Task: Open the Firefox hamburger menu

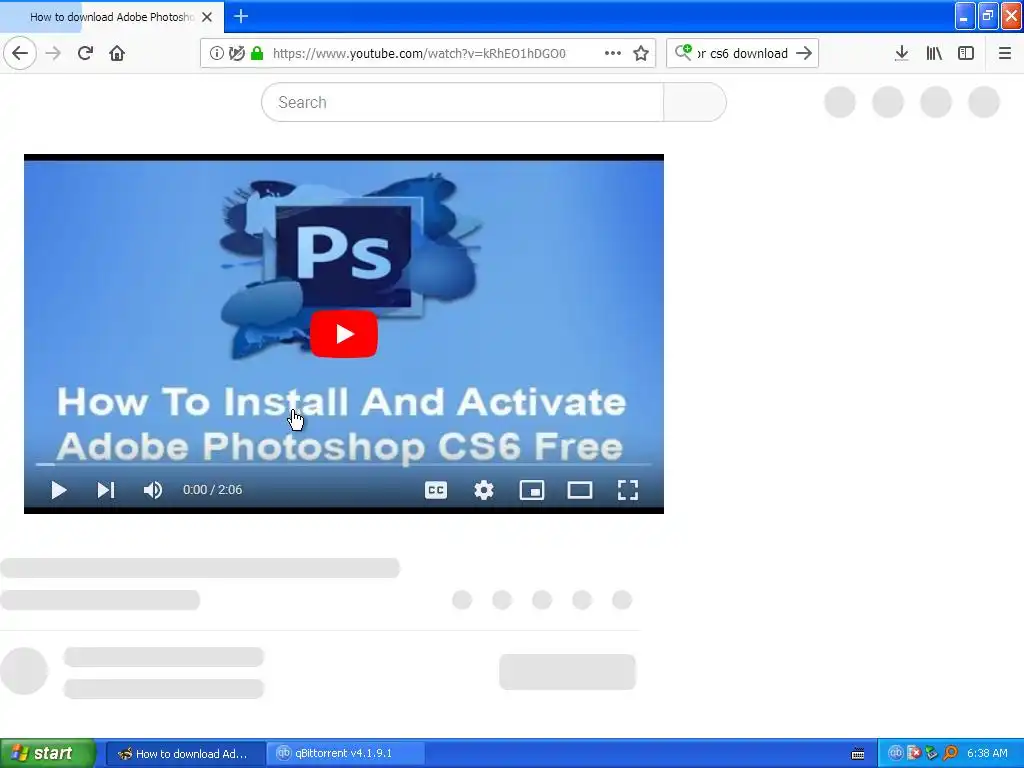Action: tap(1004, 53)
